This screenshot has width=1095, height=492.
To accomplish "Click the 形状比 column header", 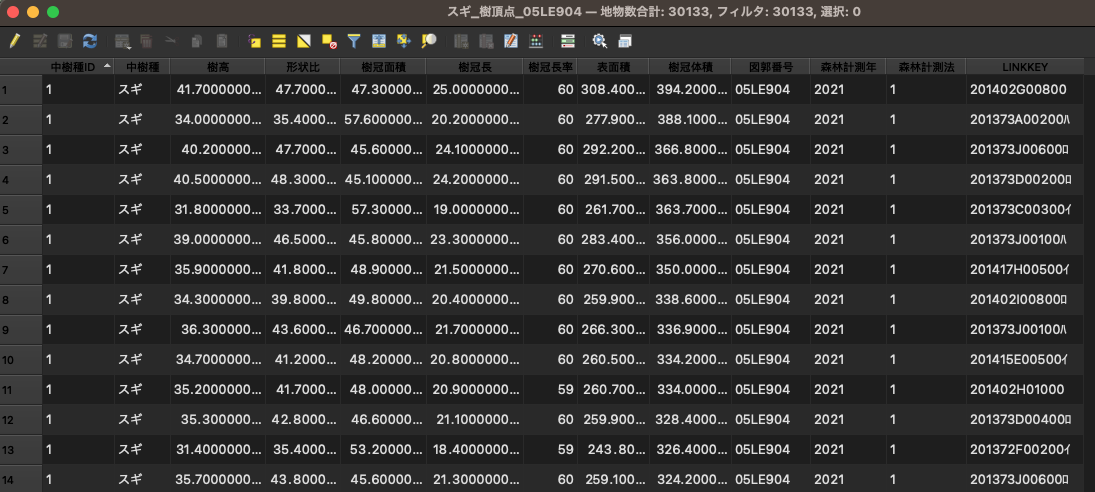I will 302,66.
